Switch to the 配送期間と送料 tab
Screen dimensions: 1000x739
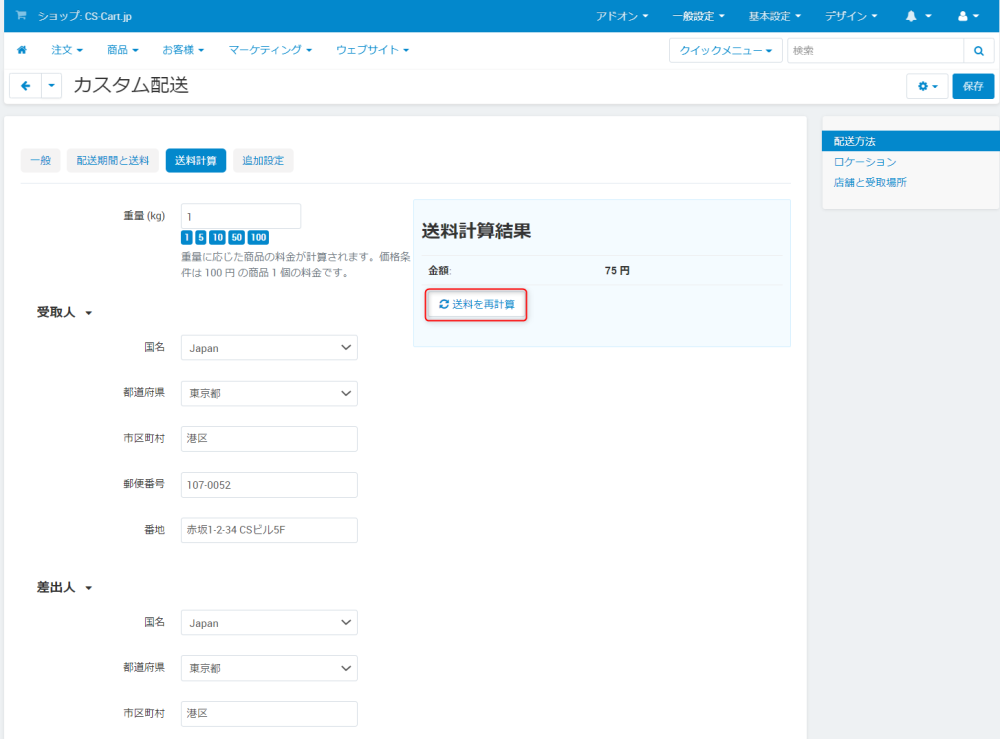point(113,161)
